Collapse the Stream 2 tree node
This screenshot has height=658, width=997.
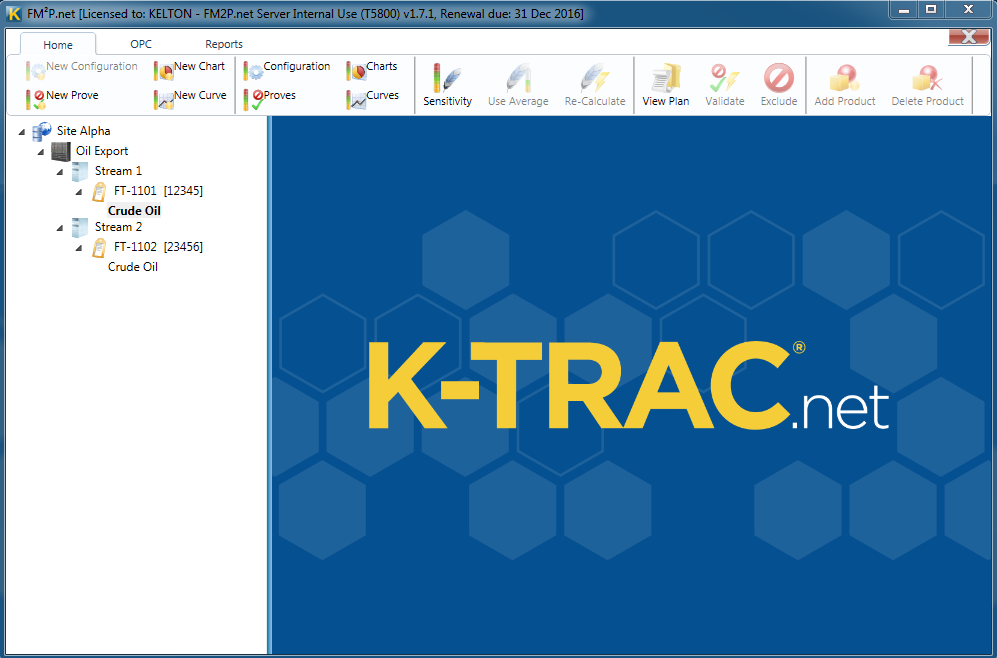tap(60, 228)
